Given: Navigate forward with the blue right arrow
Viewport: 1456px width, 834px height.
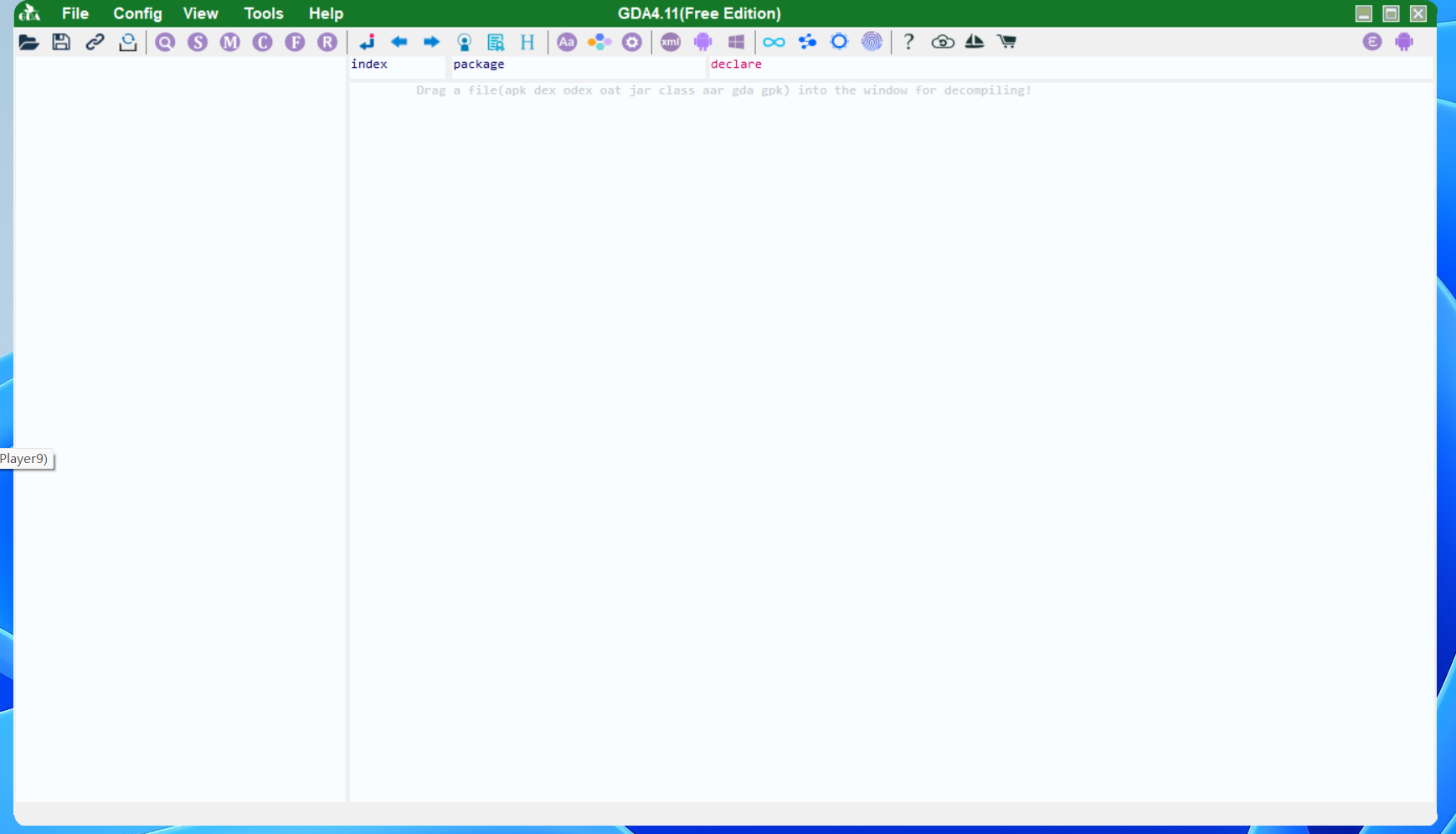Looking at the screenshot, I should point(431,42).
